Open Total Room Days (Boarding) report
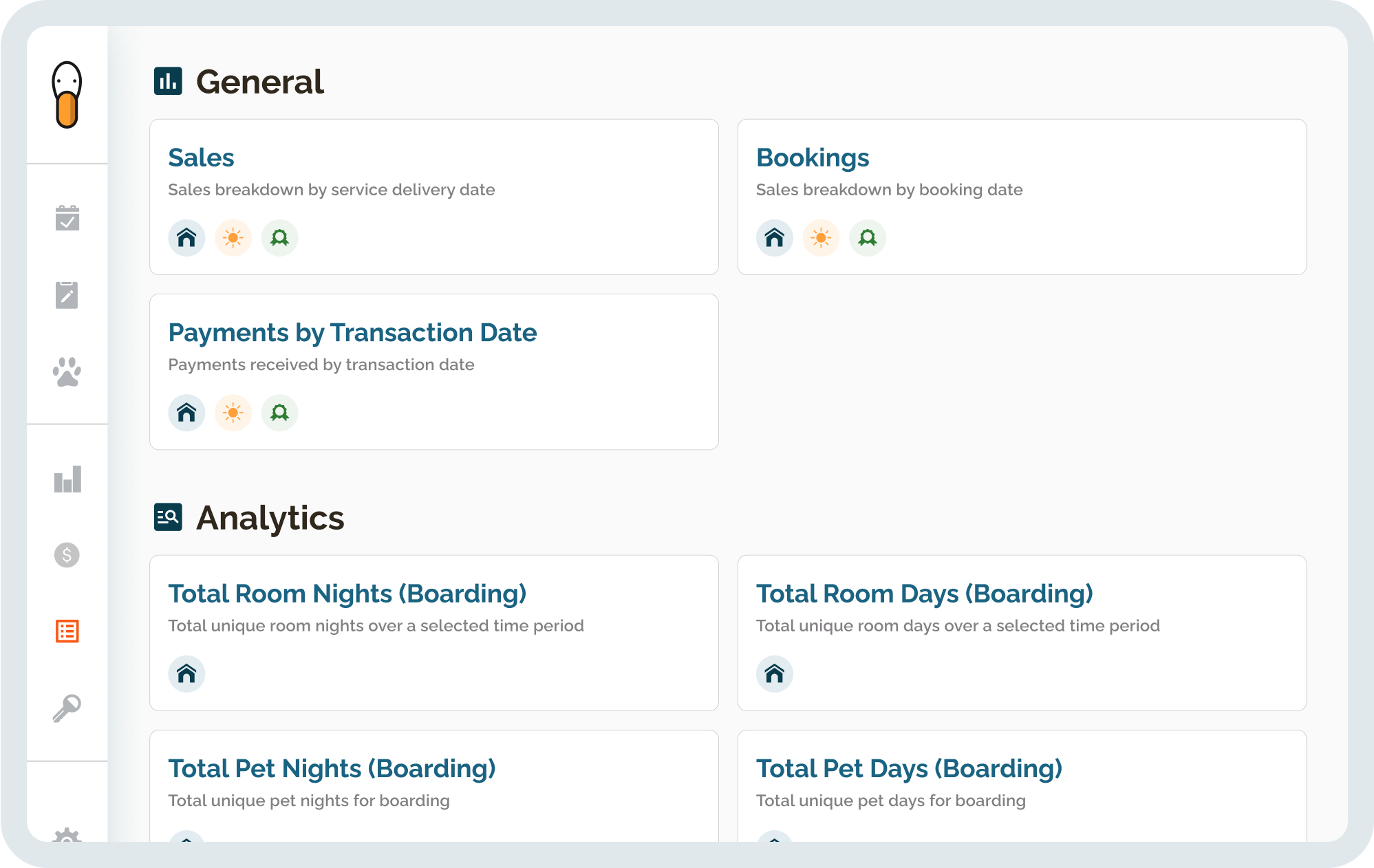The width and height of the screenshot is (1374, 868). (x=924, y=594)
